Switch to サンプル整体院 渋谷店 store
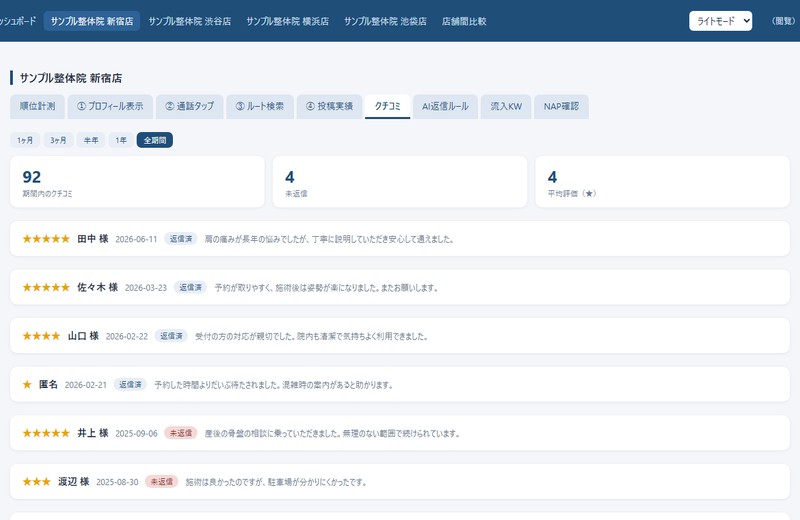 pyautogui.click(x=189, y=21)
